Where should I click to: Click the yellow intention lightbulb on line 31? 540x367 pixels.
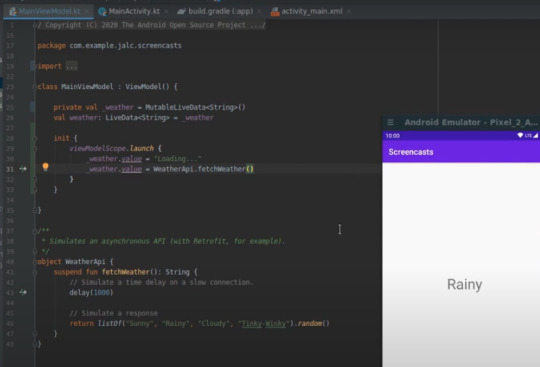(x=45, y=167)
